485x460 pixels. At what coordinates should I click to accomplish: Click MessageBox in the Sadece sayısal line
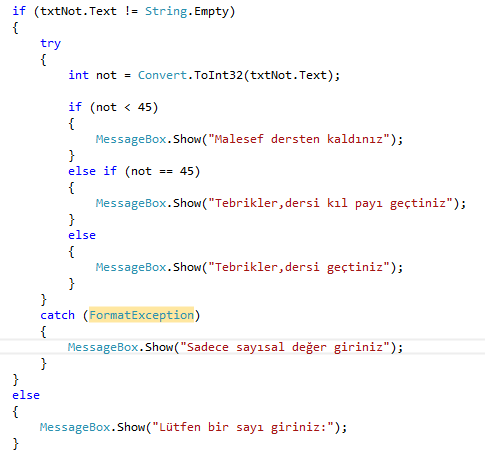coord(103,347)
